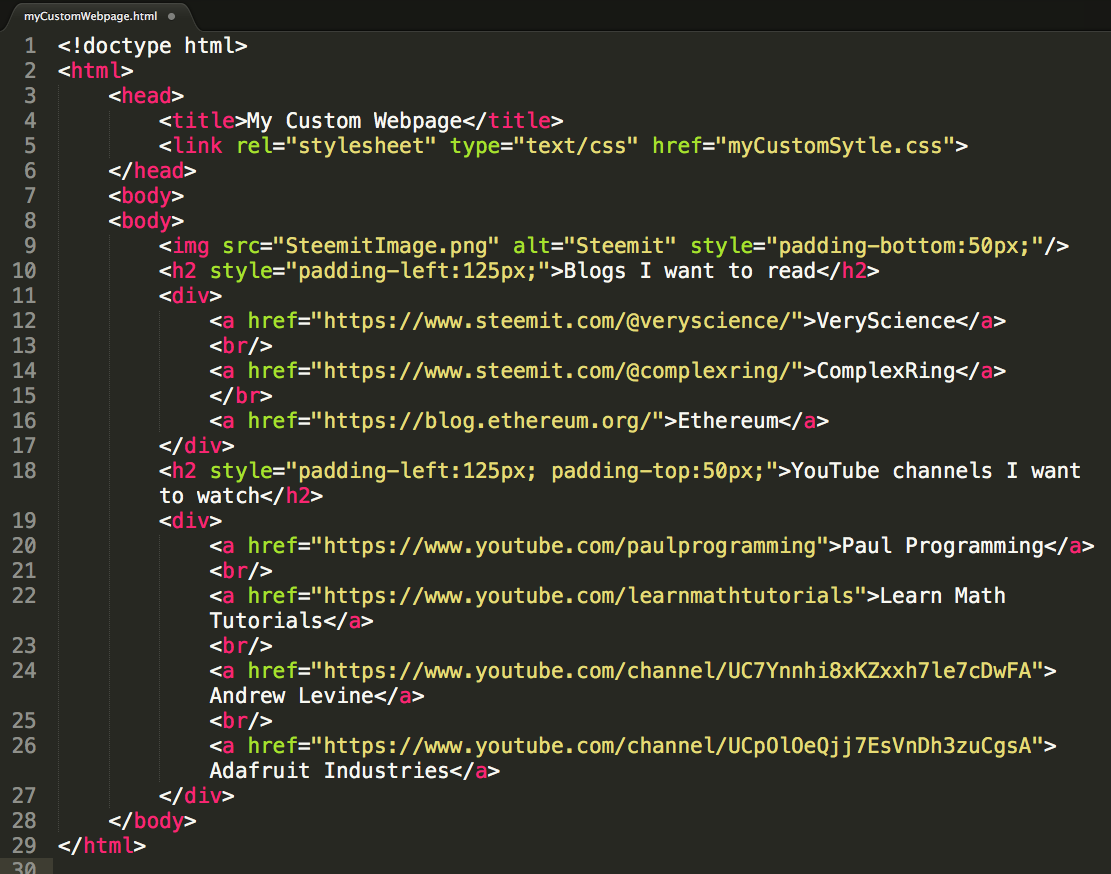Click line number 9 in the gutter
Viewport: 1111px width, 874px height.
point(30,246)
